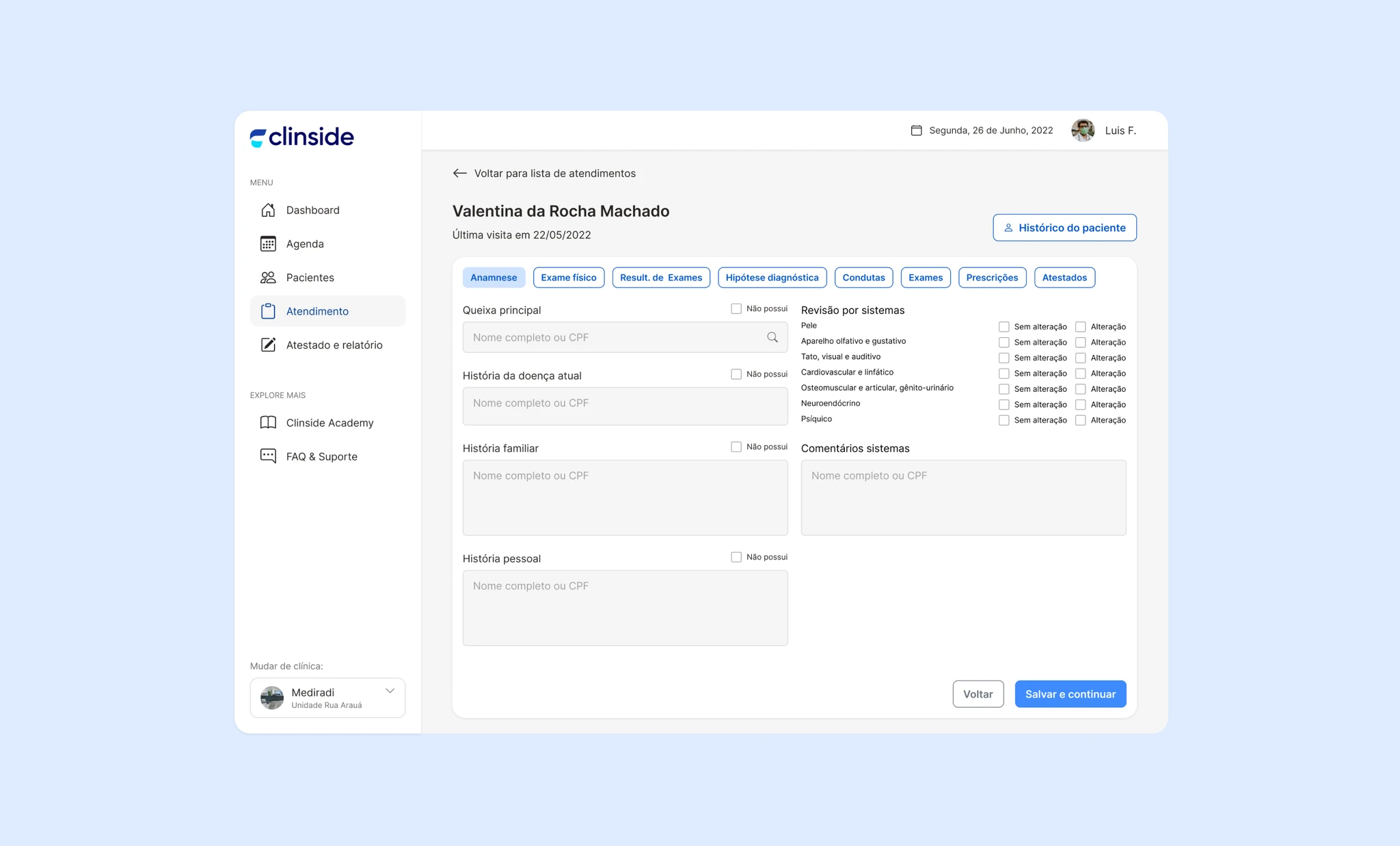Screen dimensions: 1400x846
Task: Go back via 'Voltar para lista de atendimentos'
Action: pos(554,173)
